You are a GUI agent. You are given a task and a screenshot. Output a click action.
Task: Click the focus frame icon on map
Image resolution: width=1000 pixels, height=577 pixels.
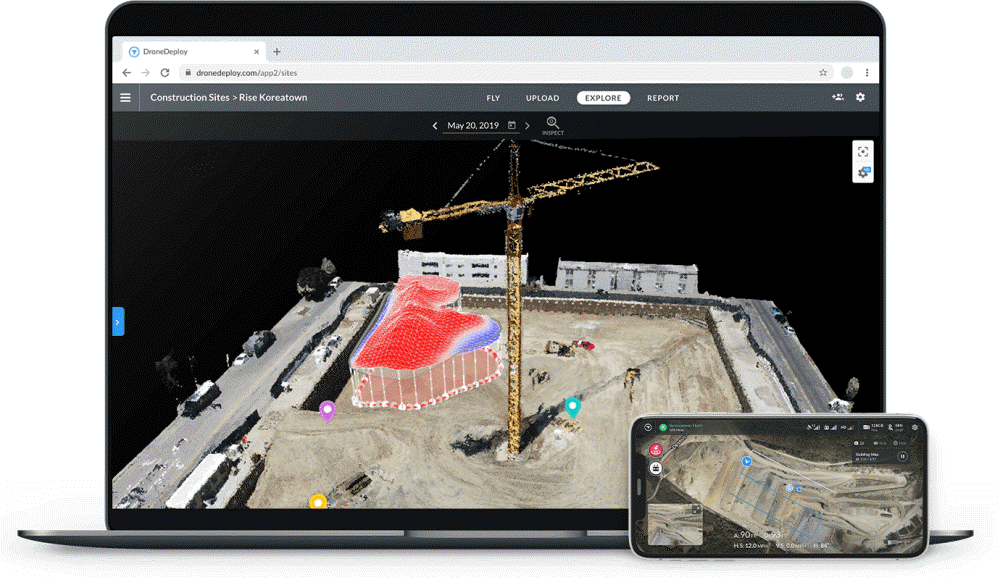click(863, 151)
